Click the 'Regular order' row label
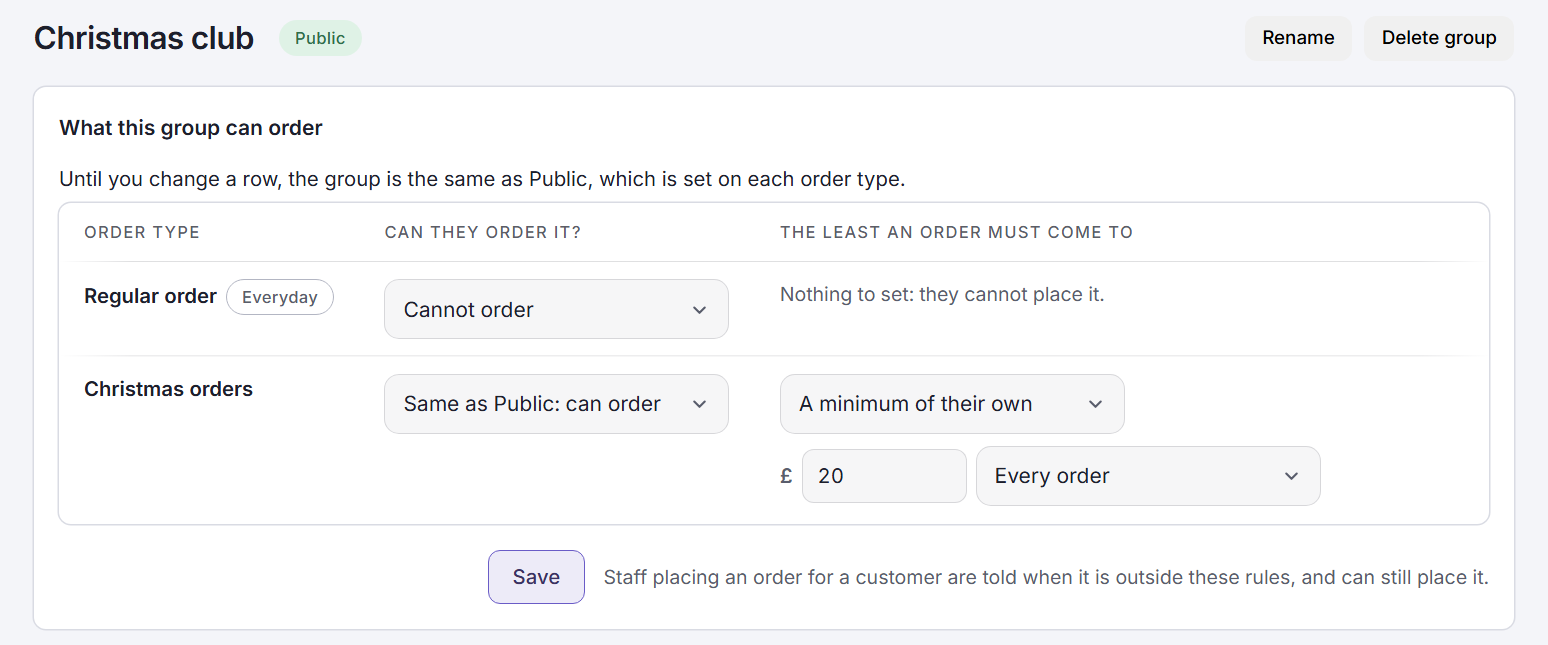 pos(150,296)
